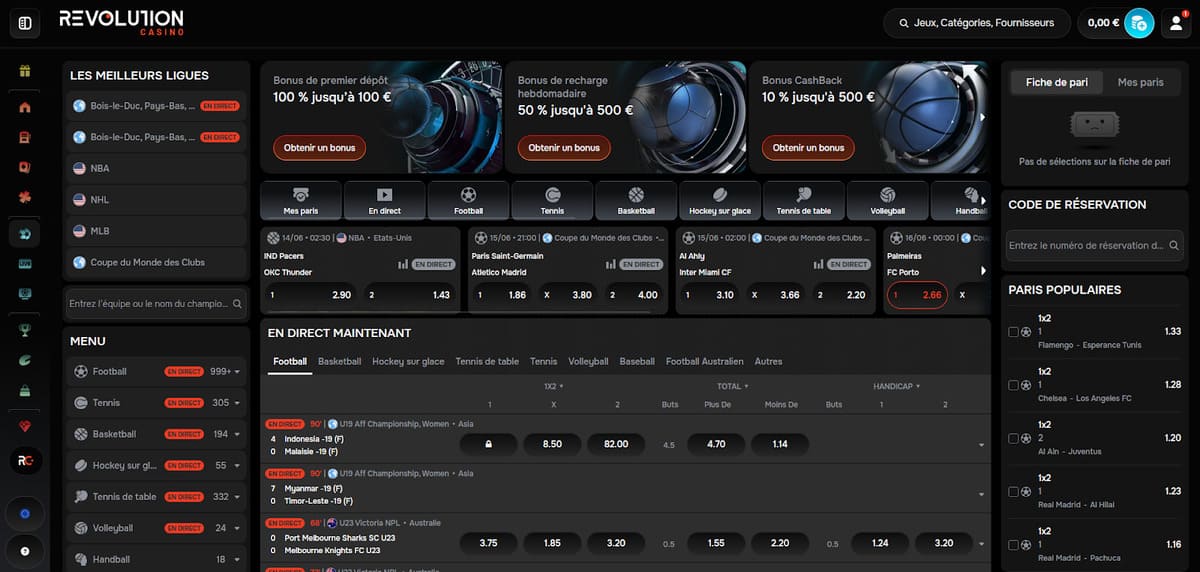Click the help question mark icon
The image size is (1200, 572).
[x=25, y=550]
